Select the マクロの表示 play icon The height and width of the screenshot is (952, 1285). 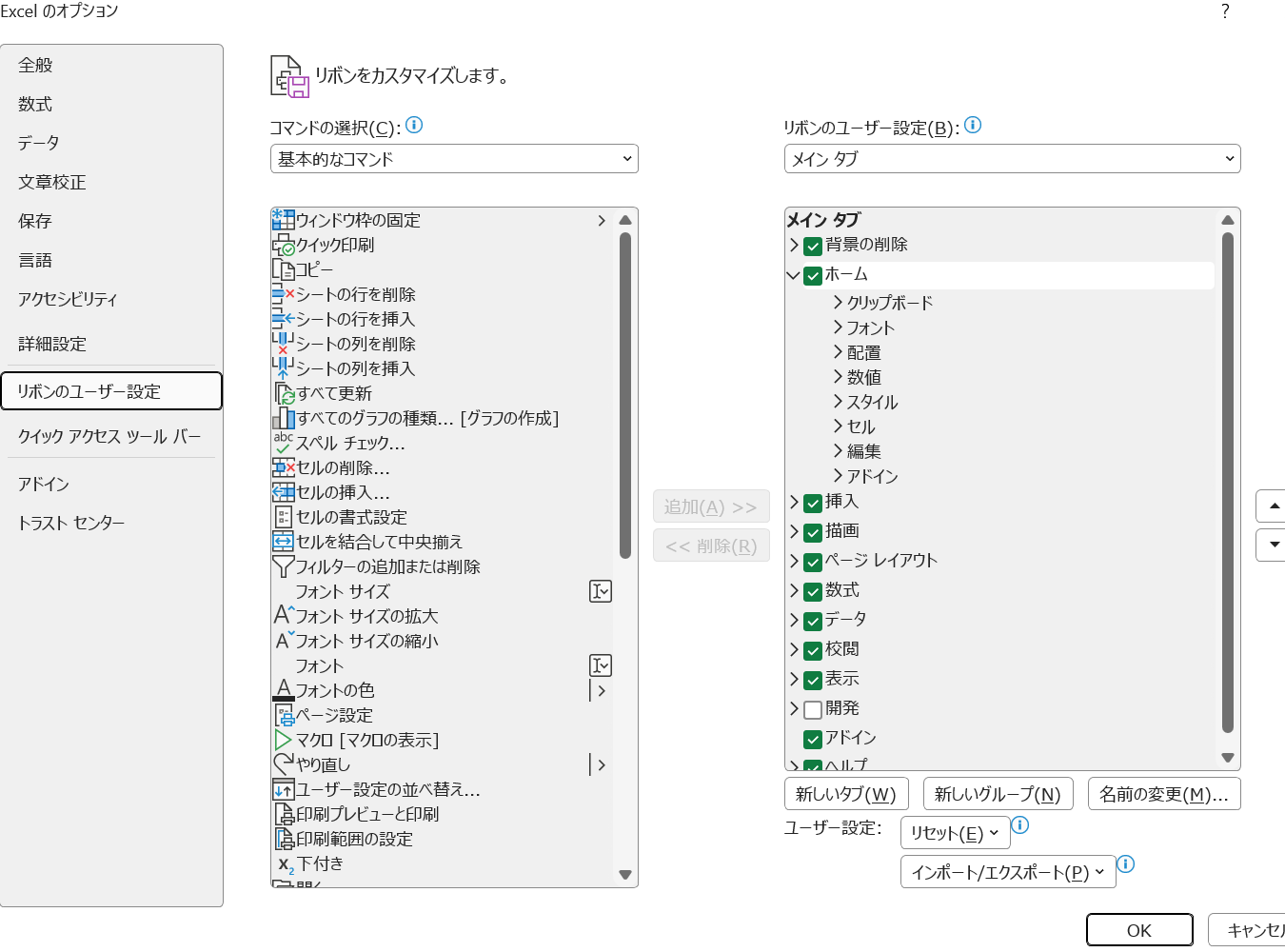click(x=283, y=740)
